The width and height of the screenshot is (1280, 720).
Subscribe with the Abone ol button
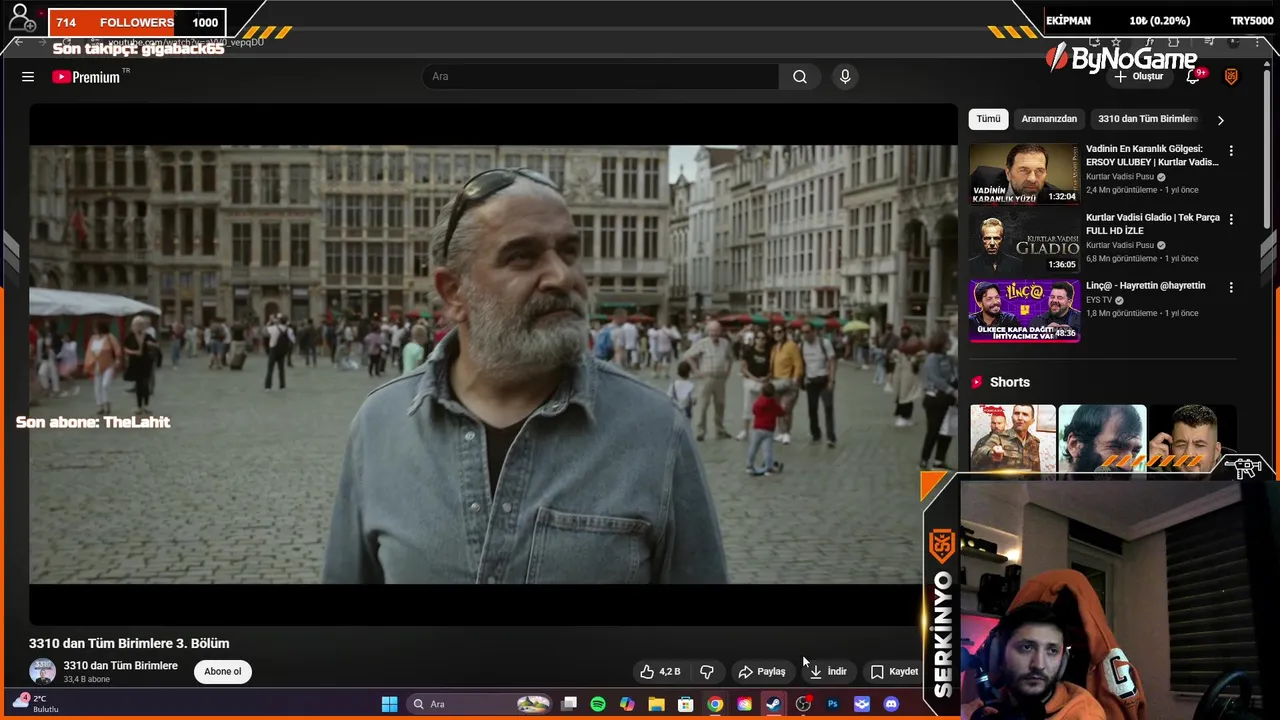pyautogui.click(x=223, y=672)
